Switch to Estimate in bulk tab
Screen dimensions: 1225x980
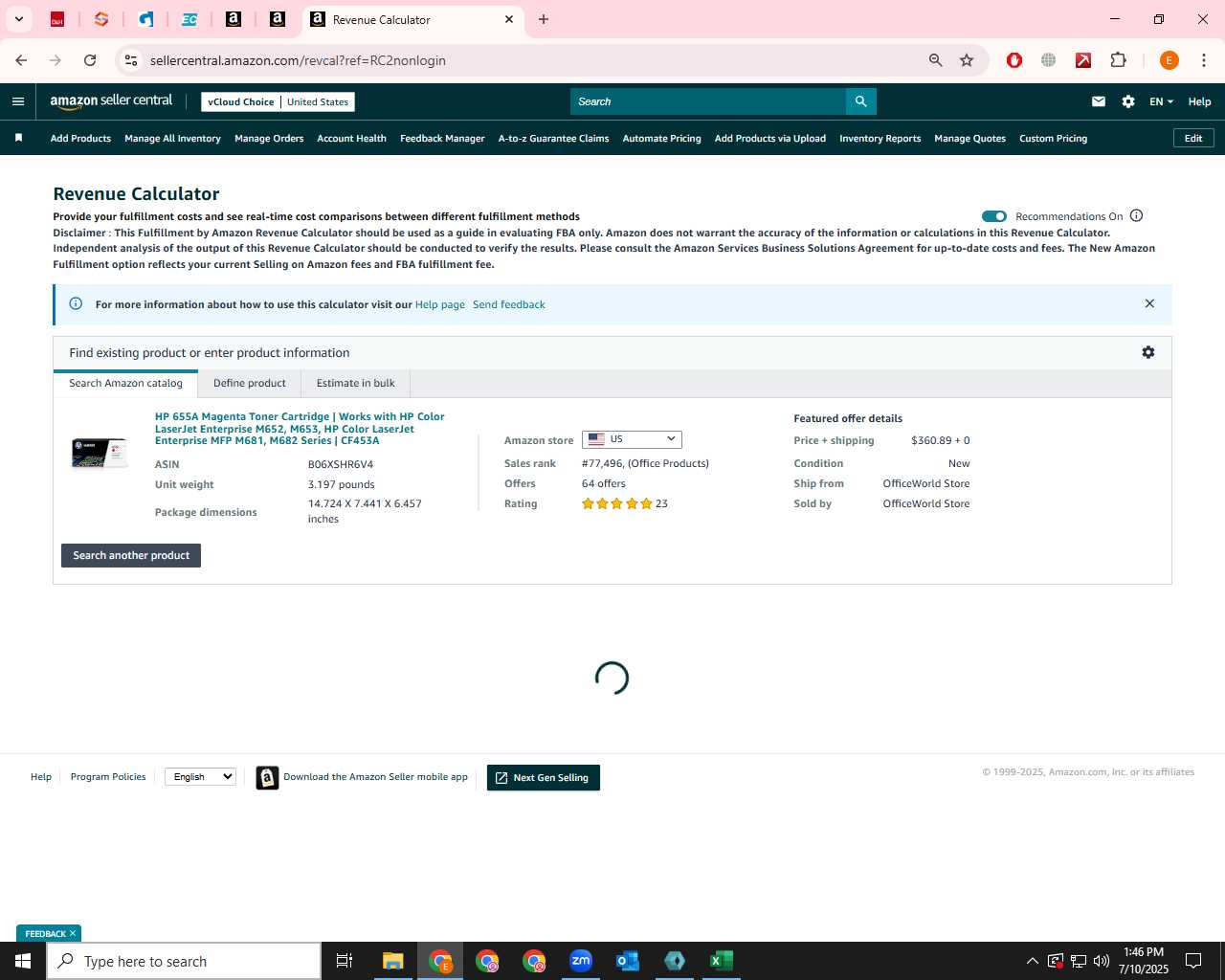point(355,383)
